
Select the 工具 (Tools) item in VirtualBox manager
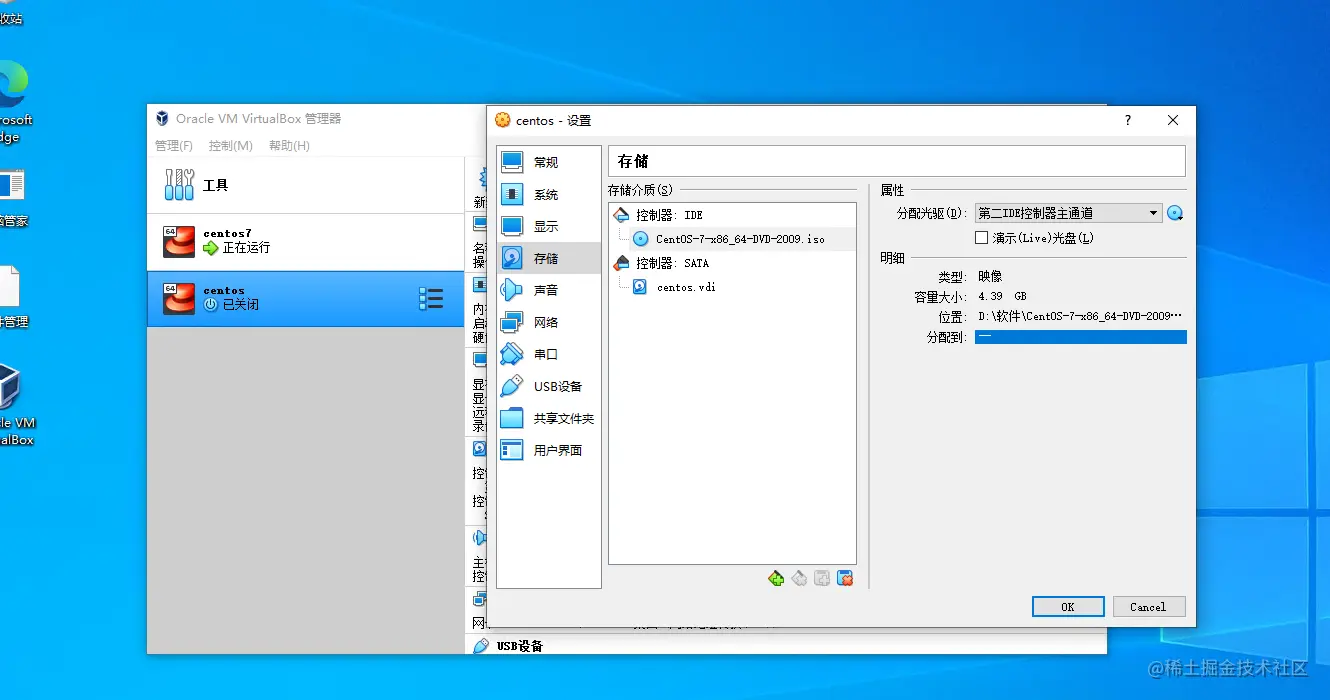point(306,185)
